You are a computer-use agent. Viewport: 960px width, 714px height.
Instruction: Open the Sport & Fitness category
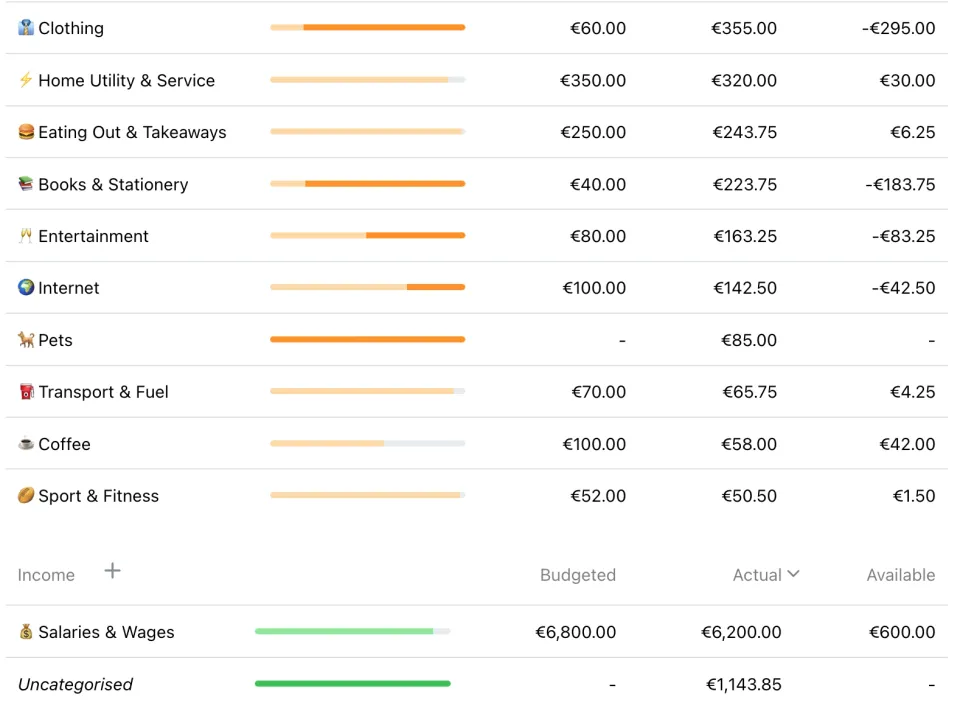pos(476,495)
